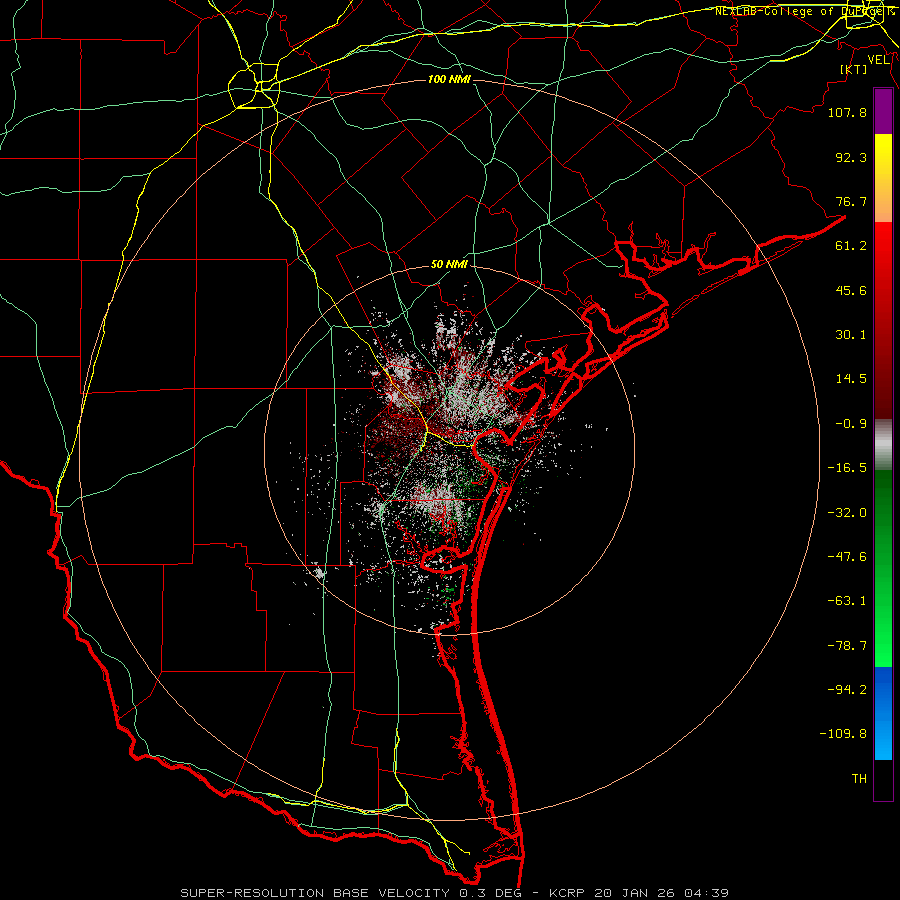Select the -94.2 velocity scale value
This screenshot has height=900, width=900.
click(847, 690)
